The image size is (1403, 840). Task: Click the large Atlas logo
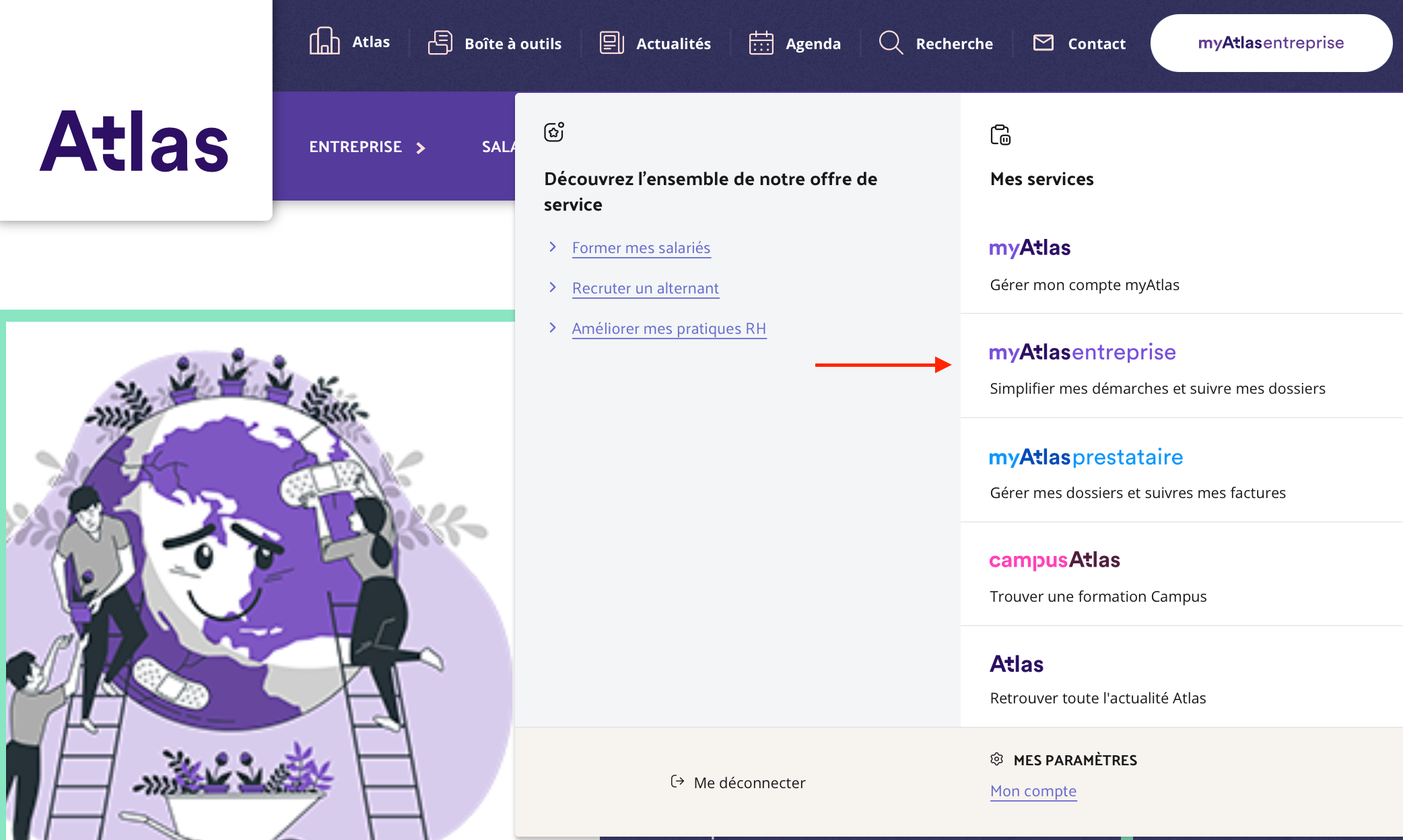tap(134, 141)
